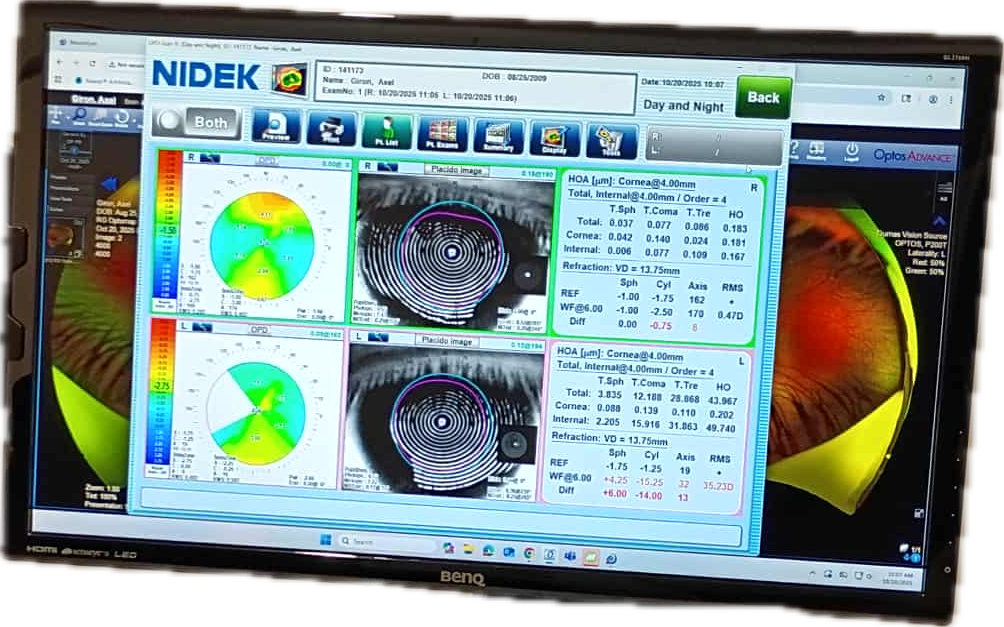Click the left eye Placido ring image
The height and width of the screenshot is (627, 1004).
click(x=444, y=421)
